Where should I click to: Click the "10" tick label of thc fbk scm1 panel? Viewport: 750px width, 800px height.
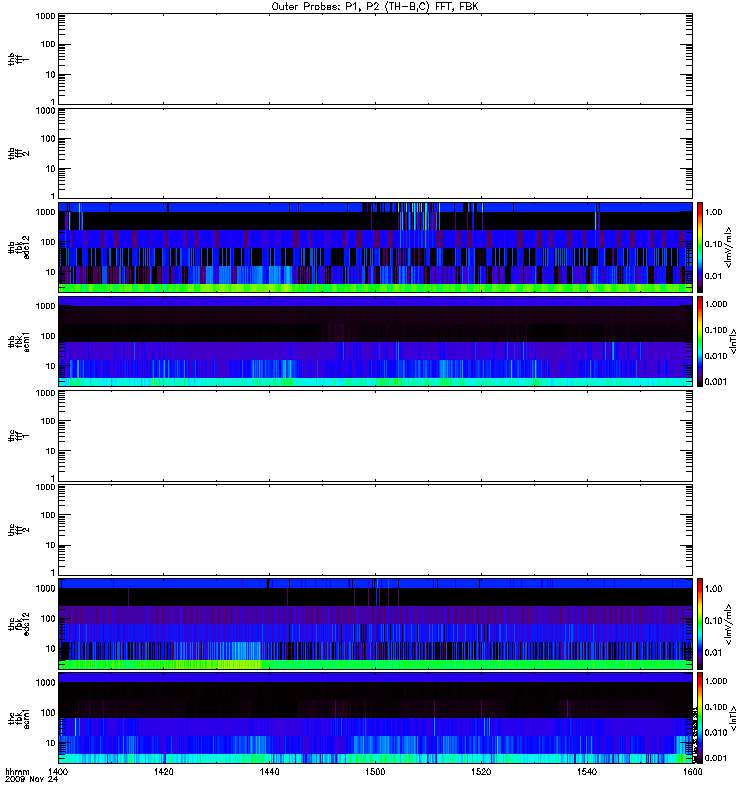(x=50, y=743)
